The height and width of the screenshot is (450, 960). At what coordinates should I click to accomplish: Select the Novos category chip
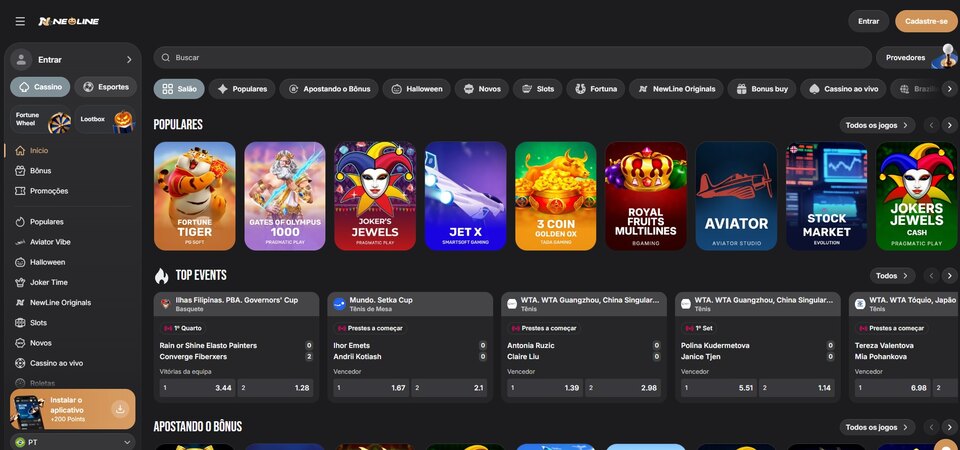[x=482, y=89]
